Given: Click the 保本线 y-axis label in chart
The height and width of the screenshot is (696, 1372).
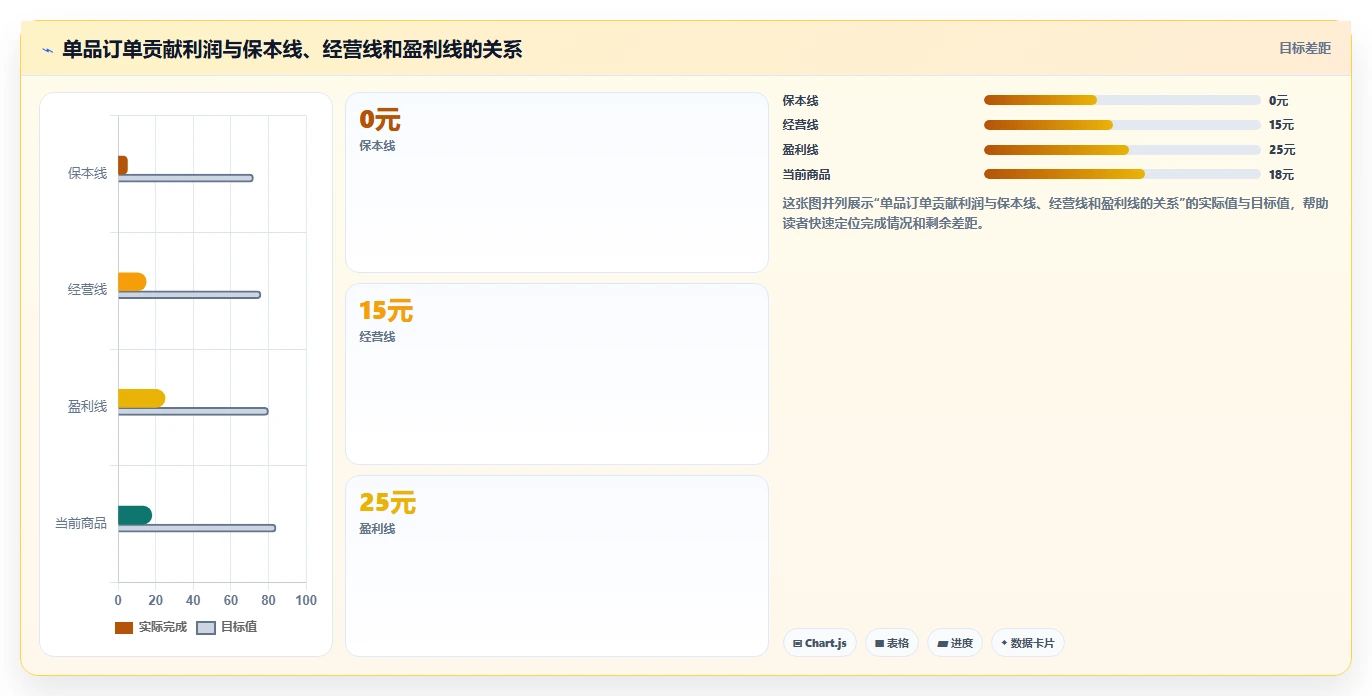Looking at the screenshot, I should (87, 173).
